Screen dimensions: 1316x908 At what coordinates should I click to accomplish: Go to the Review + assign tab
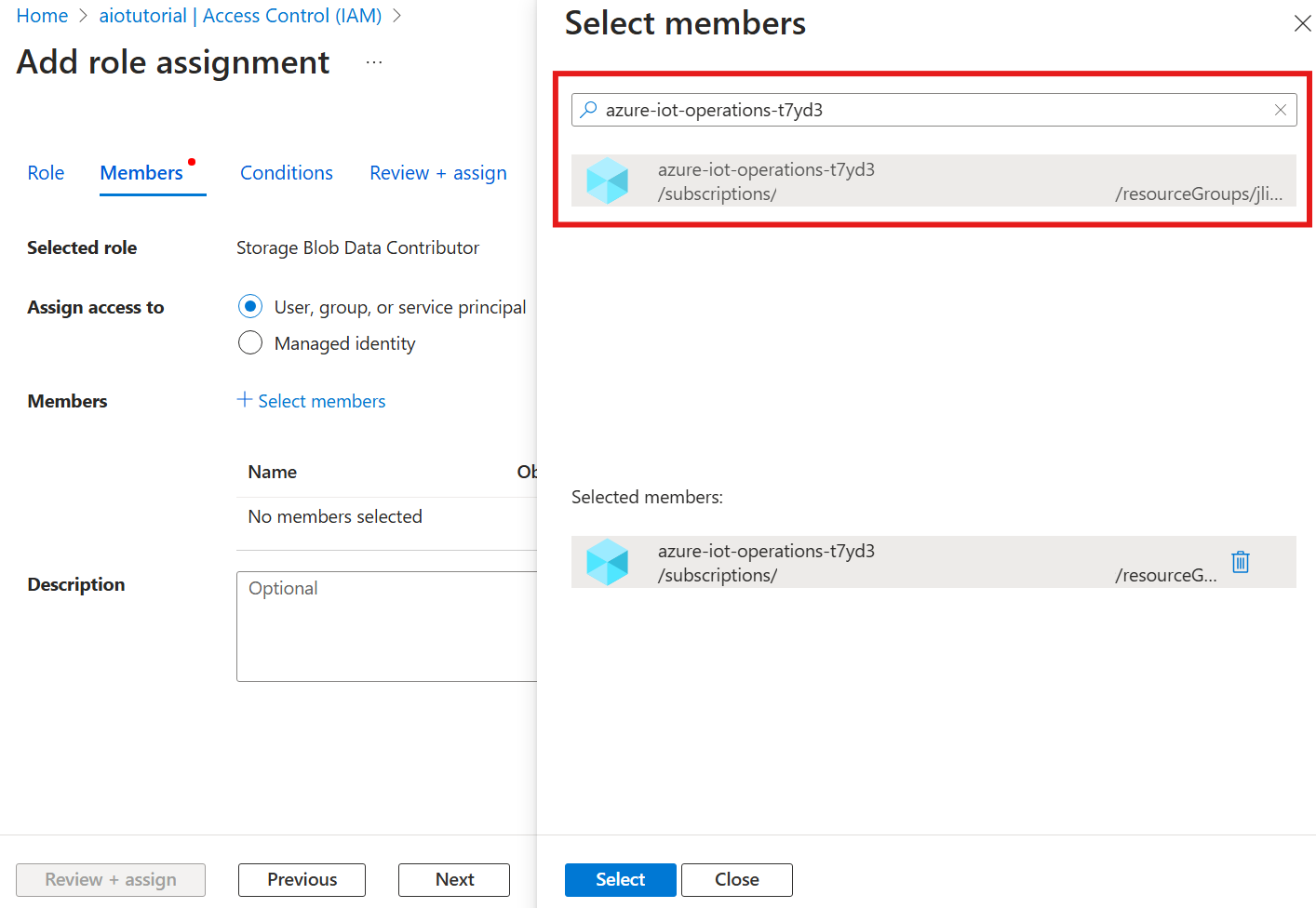(437, 173)
